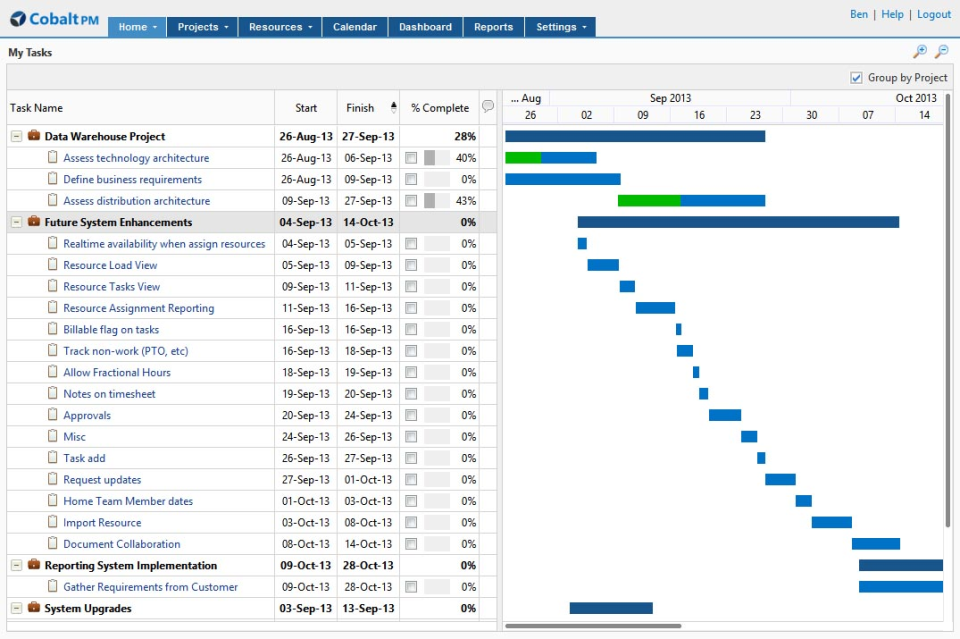The width and height of the screenshot is (960, 639).
Task: Click the comments speech bubble column icon
Action: tap(488, 107)
